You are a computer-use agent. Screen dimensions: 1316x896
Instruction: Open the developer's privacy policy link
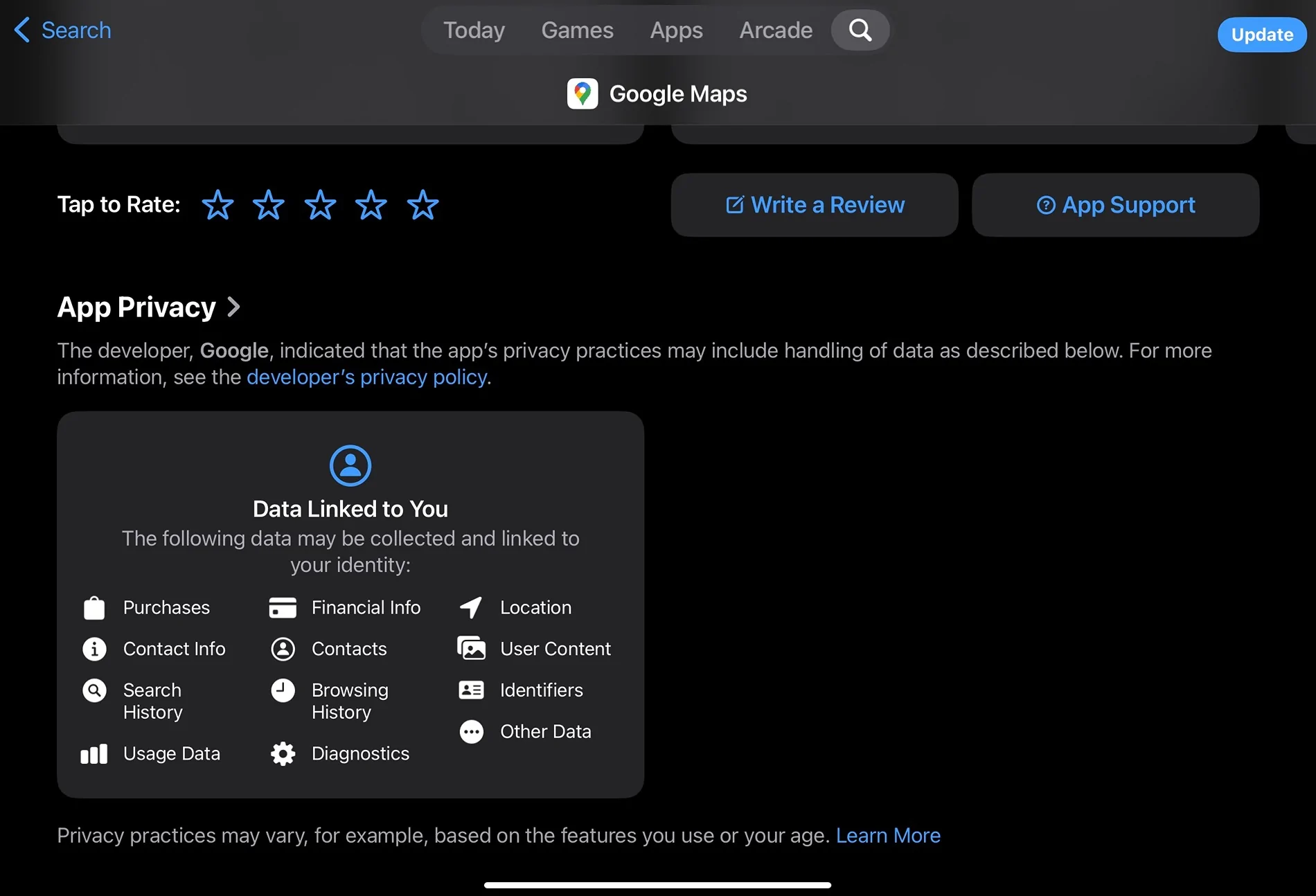[x=367, y=377]
